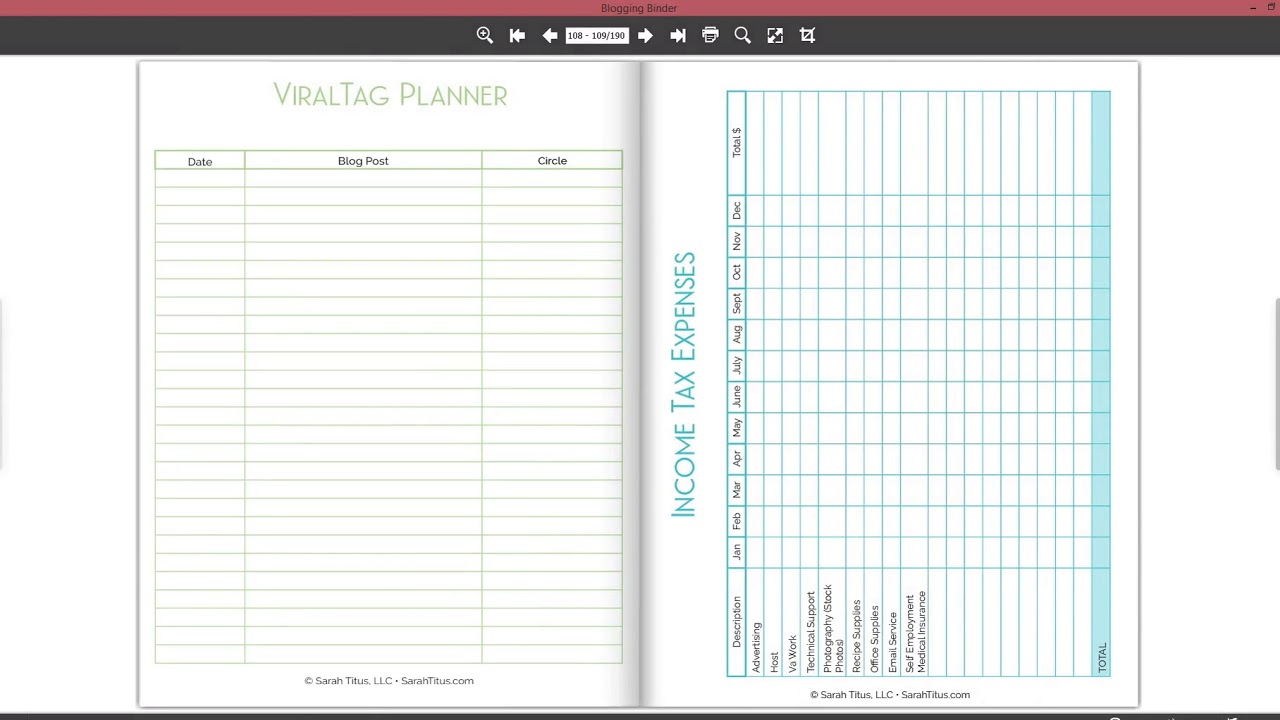Select the crop tool icon
This screenshot has height=720, width=1280.
pos(808,35)
